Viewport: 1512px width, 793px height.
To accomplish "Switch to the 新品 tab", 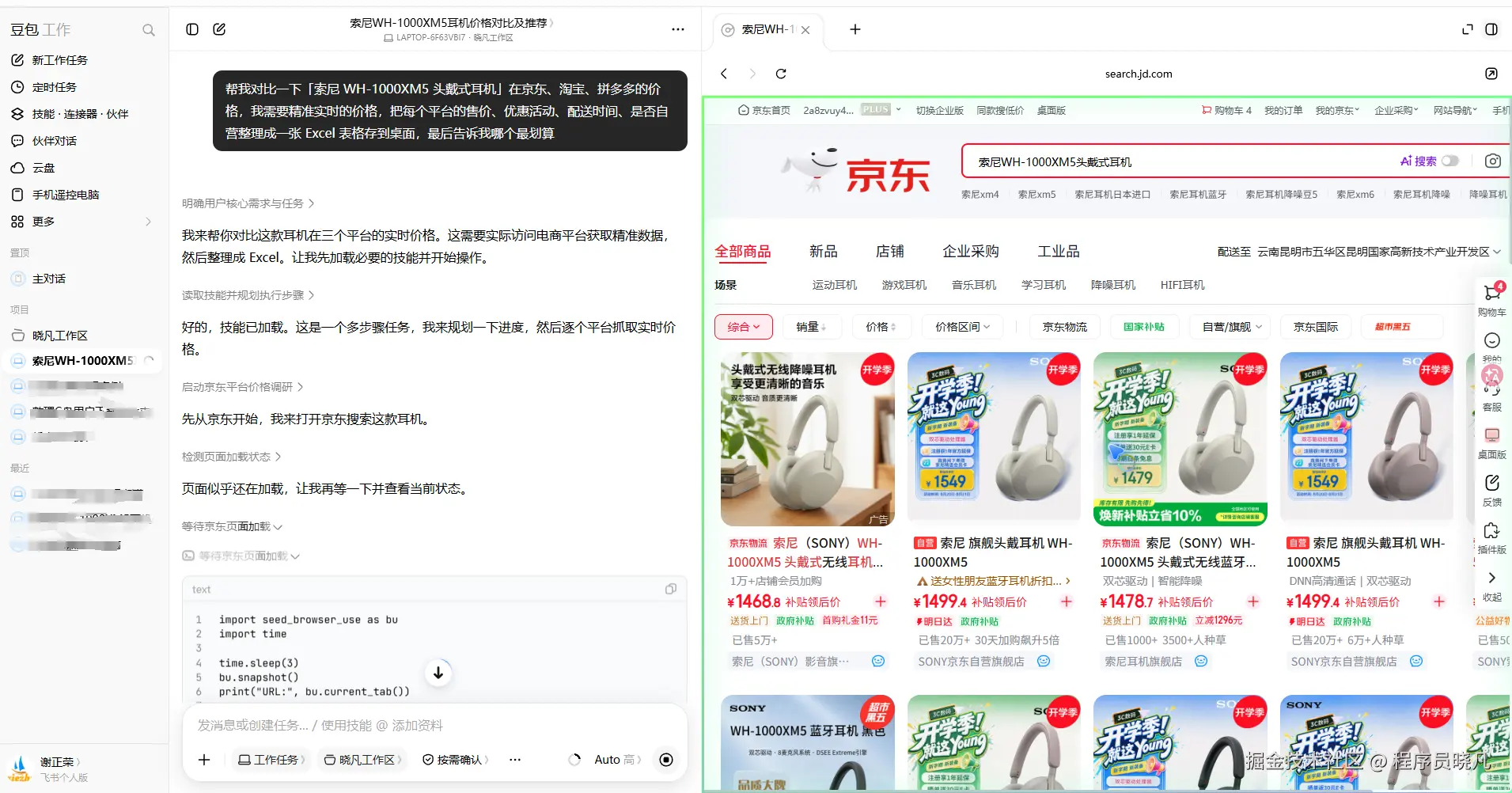I will (823, 251).
